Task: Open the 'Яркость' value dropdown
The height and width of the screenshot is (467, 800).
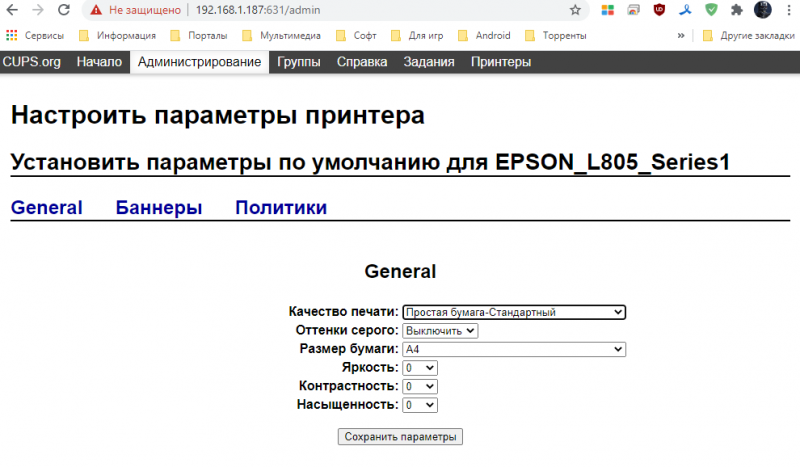Action: point(420,368)
